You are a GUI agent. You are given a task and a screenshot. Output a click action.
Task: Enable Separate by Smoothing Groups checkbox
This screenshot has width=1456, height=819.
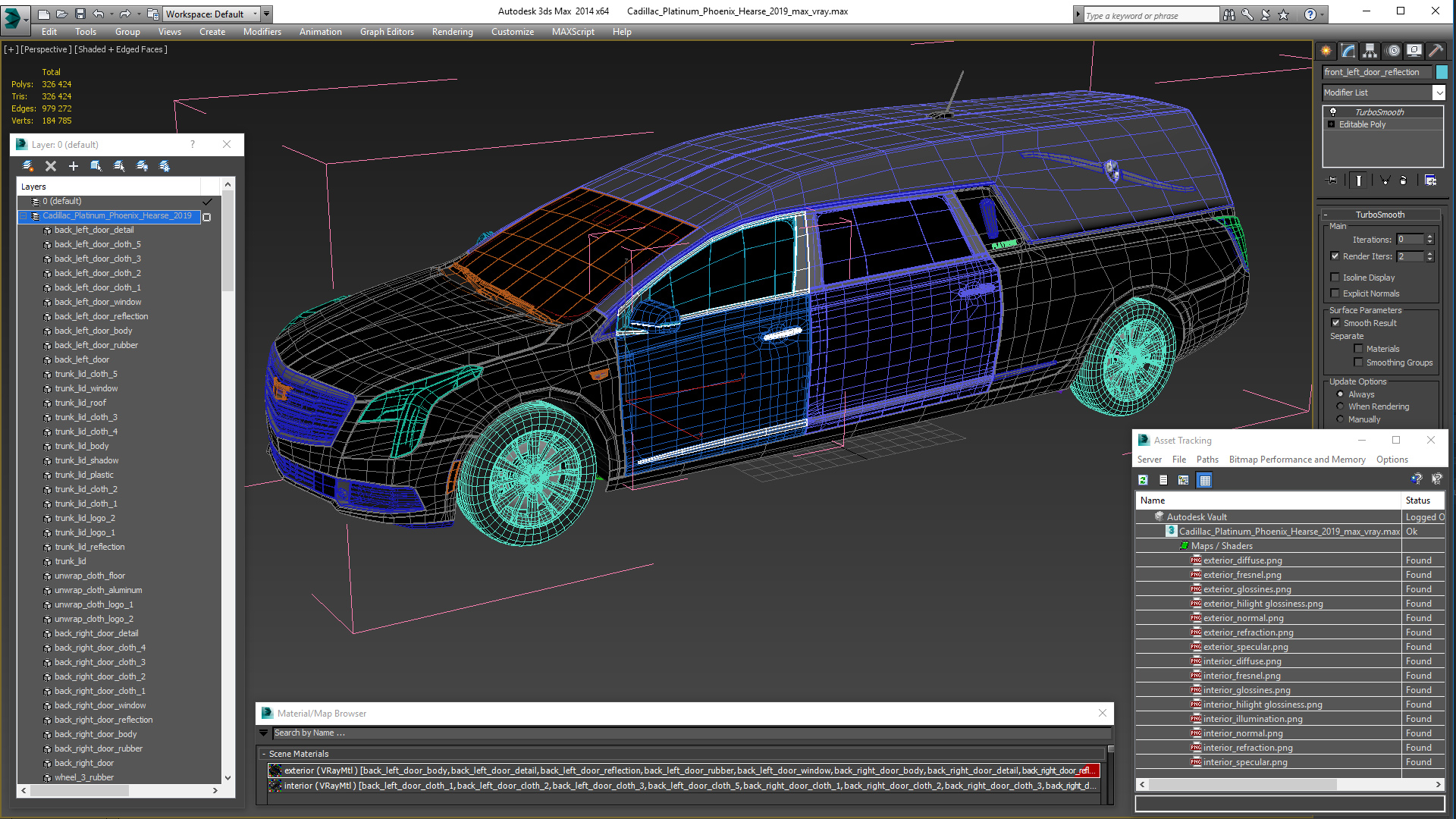[1358, 362]
